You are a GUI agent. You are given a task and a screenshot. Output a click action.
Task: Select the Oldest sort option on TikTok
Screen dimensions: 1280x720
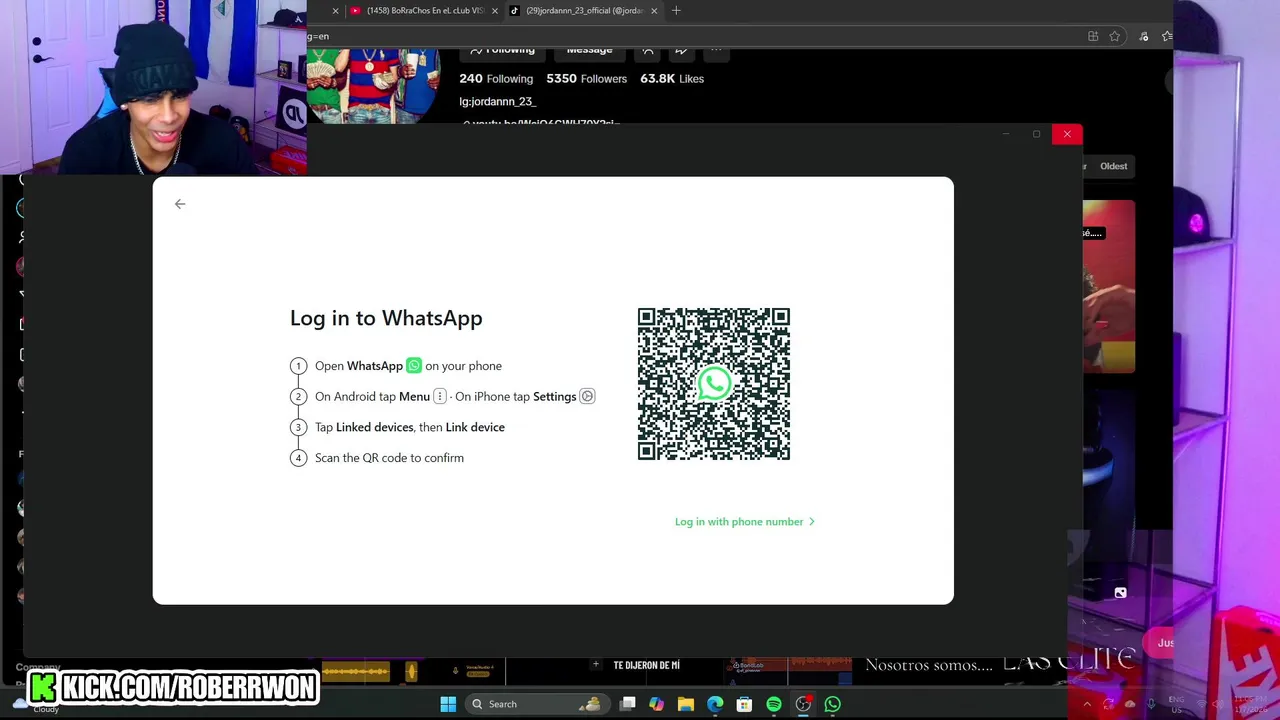pos(1113,166)
